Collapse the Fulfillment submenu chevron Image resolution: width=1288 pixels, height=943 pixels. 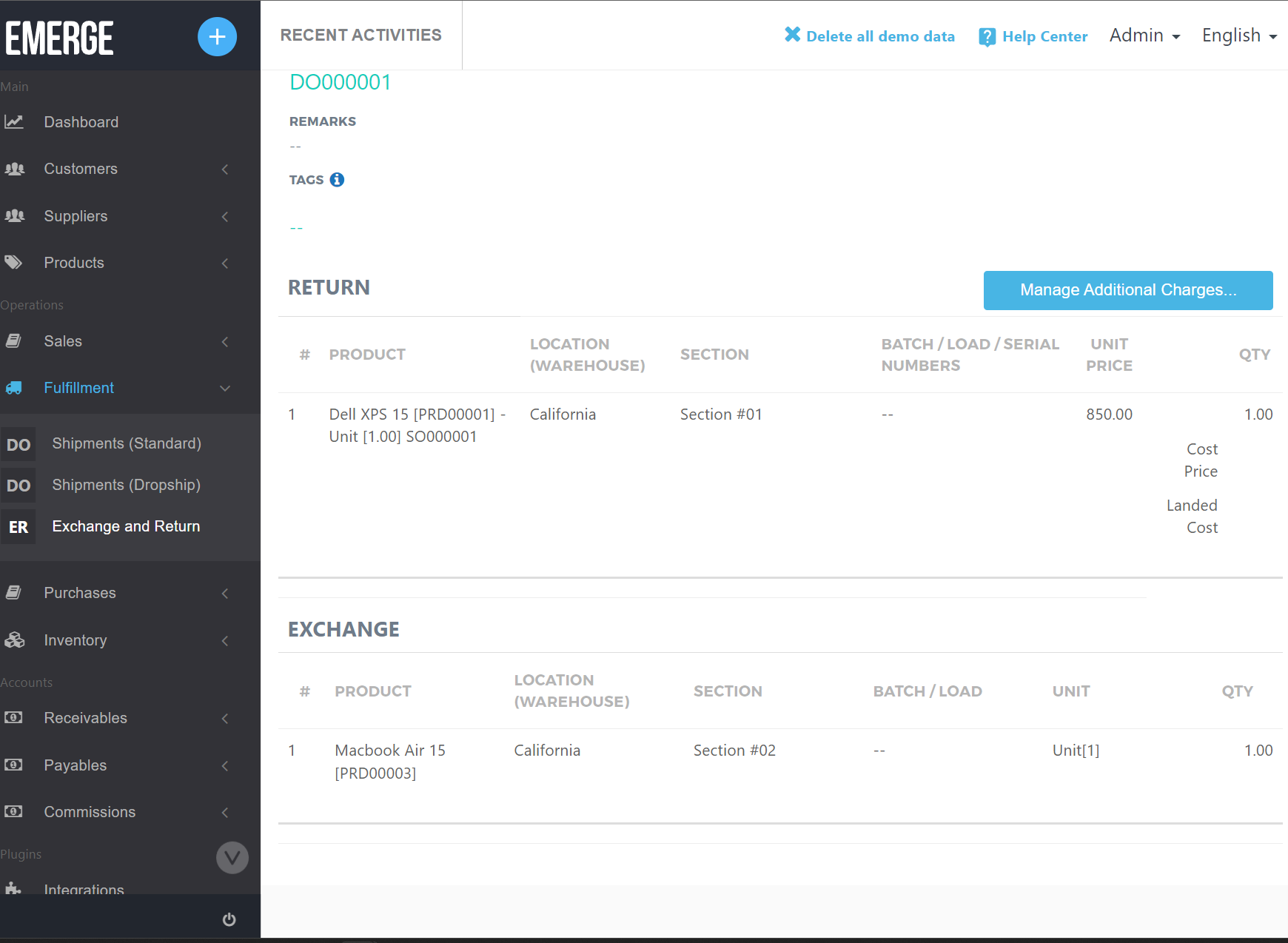[225, 388]
